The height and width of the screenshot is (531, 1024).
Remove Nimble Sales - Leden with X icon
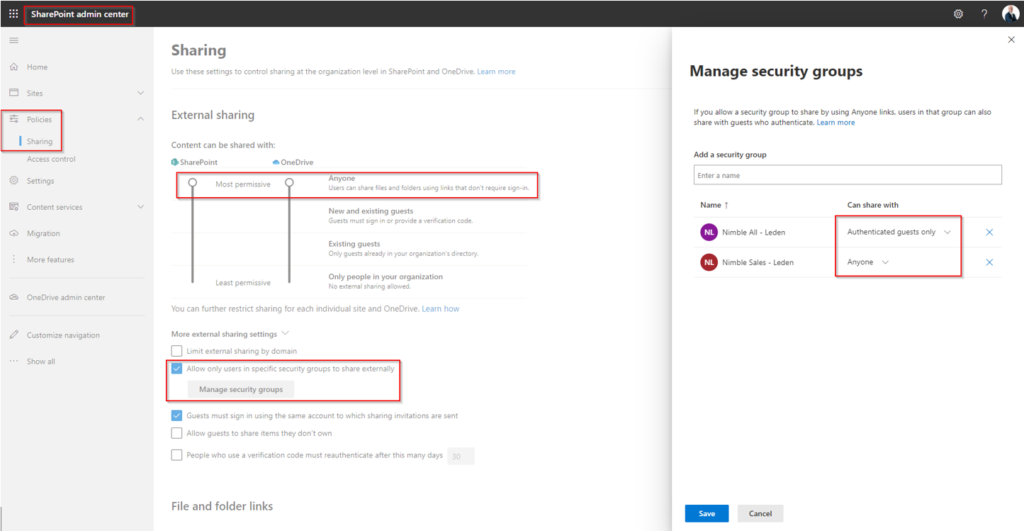click(989, 262)
